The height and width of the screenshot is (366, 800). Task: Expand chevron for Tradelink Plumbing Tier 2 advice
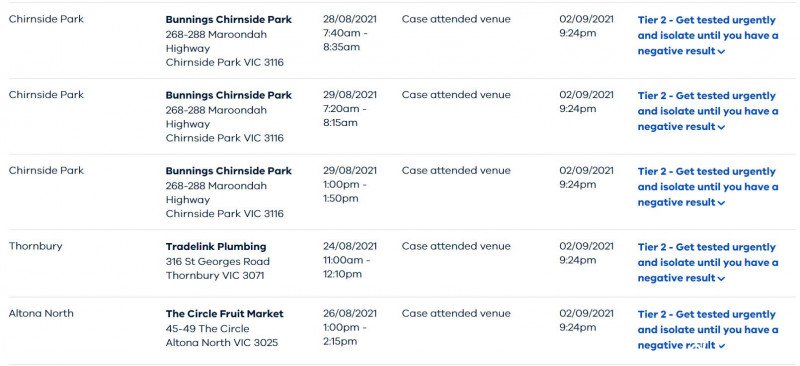tap(721, 279)
